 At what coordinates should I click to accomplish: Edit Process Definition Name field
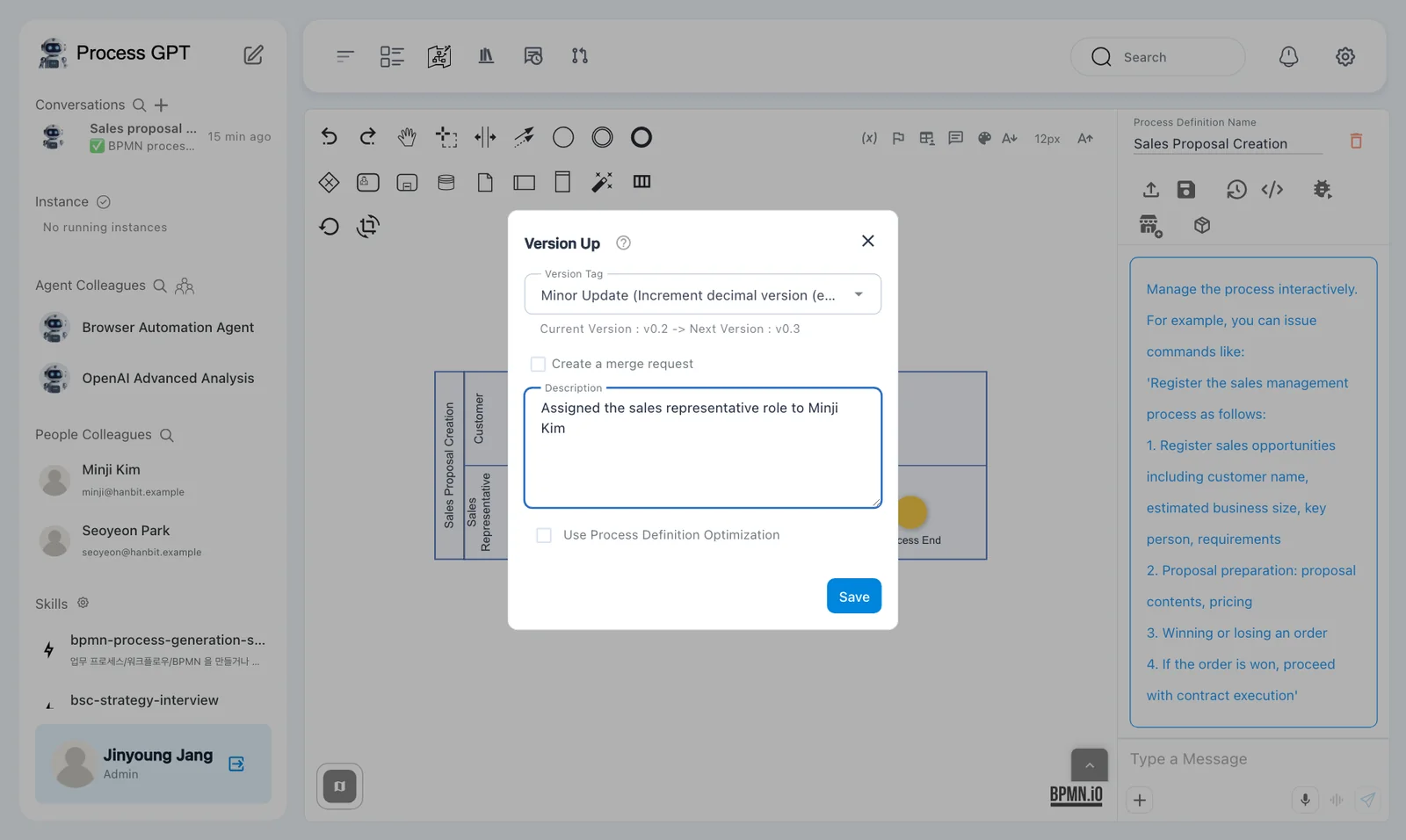coord(1227,144)
